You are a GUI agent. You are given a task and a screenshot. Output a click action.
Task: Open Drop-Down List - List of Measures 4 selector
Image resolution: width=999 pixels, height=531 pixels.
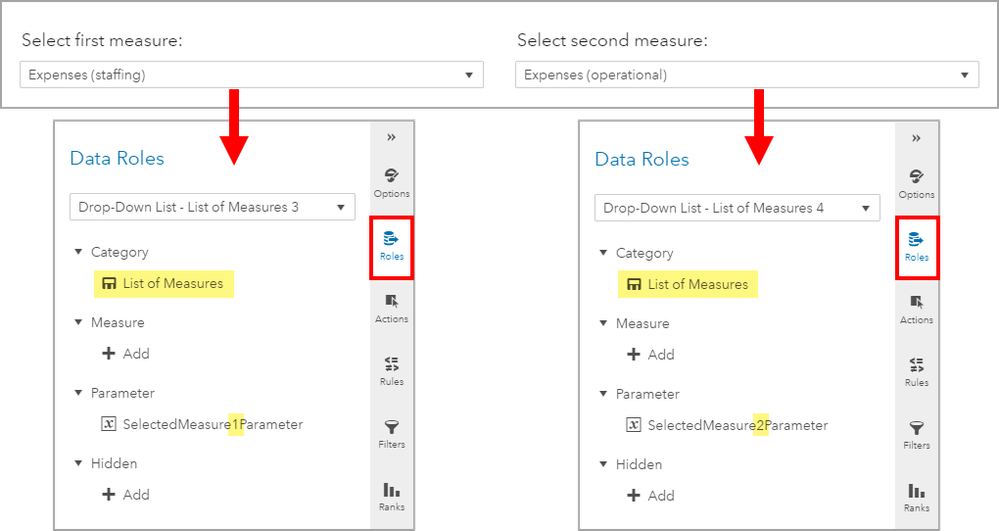pyautogui.click(x=737, y=208)
